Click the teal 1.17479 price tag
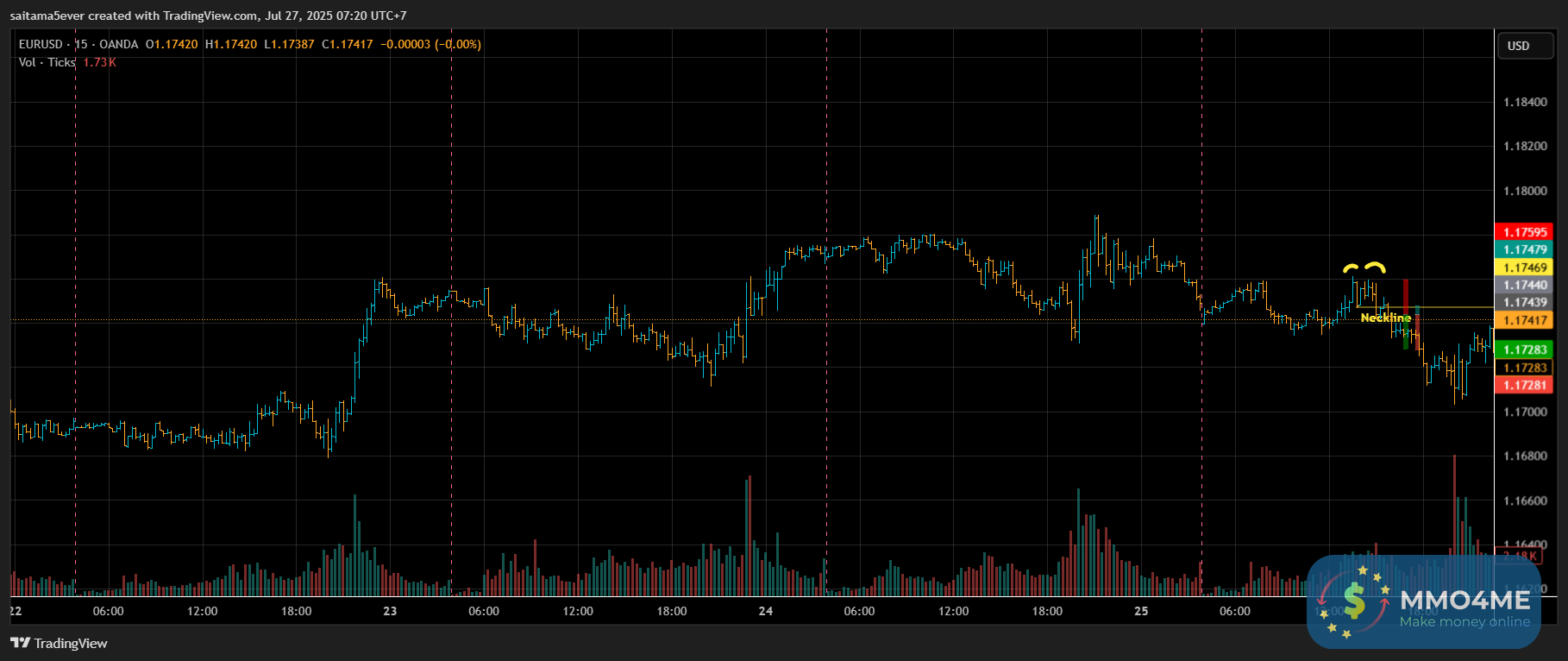The height and width of the screenshot is (661, 1568). click(1524, 249)
